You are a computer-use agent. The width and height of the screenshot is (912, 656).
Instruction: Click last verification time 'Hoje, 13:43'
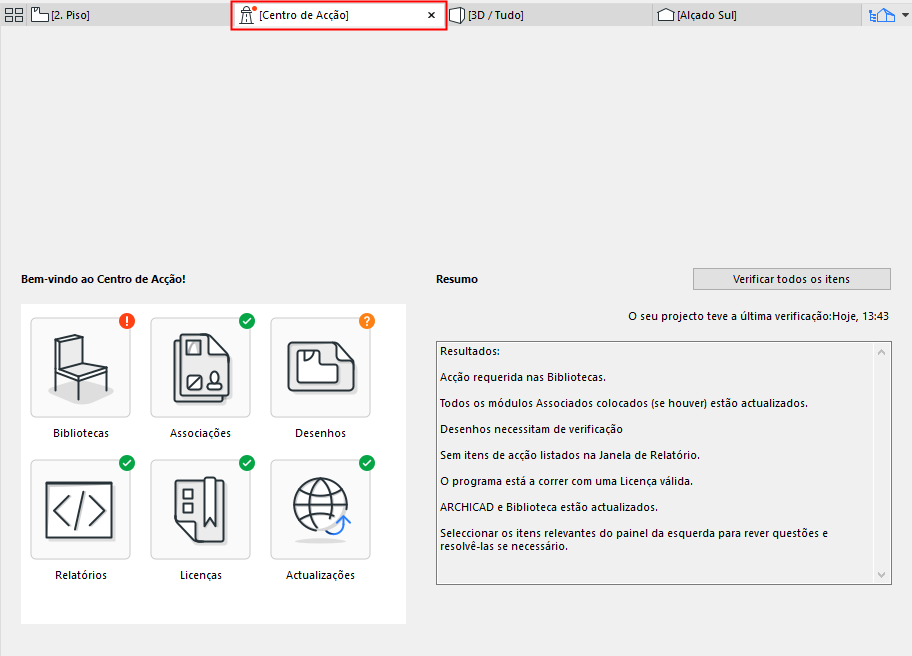pos(860,316)
